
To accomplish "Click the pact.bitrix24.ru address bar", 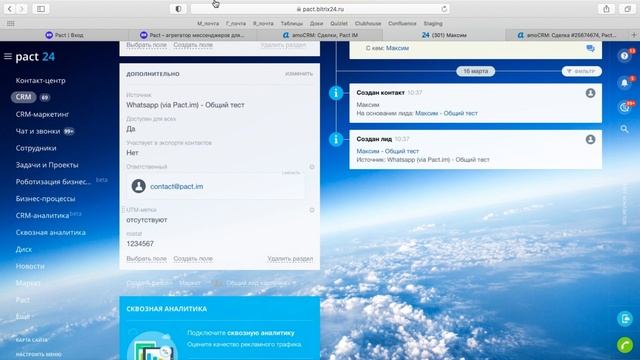I will tap(320, 9).
